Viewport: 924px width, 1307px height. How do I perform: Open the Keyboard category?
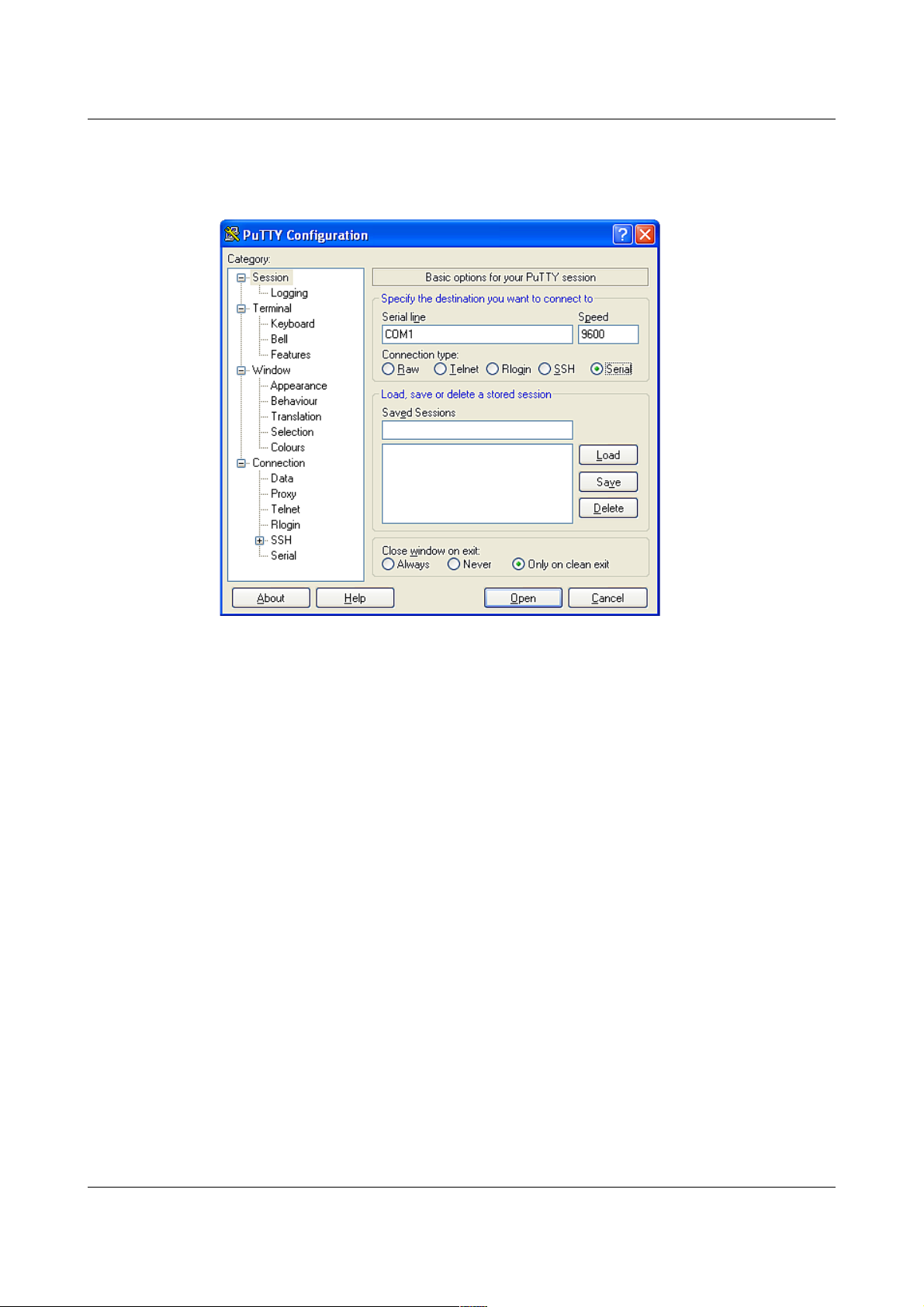(x=292, y=324)
